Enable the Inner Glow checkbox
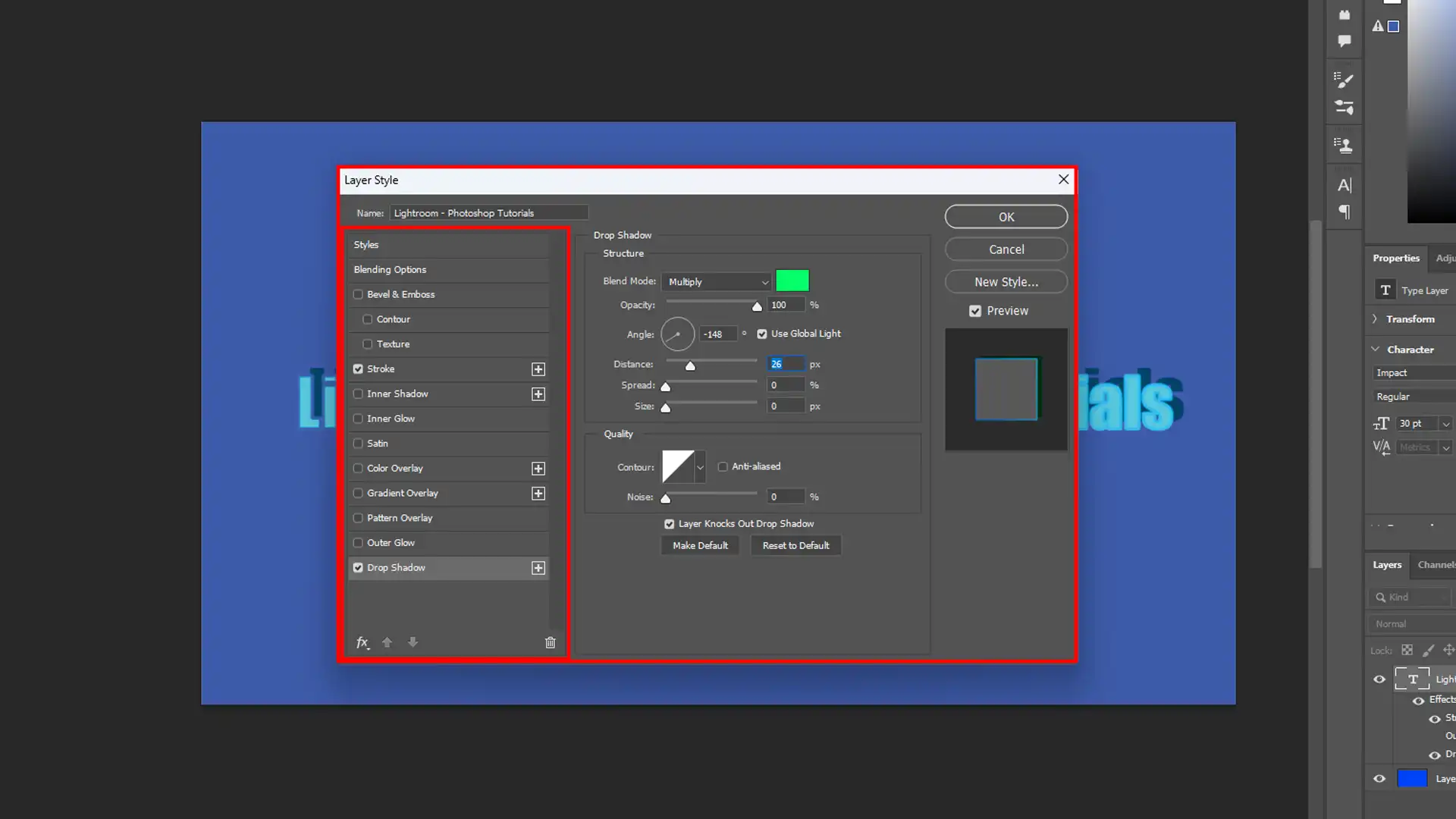1456x819 pixels. pos(358,419)
